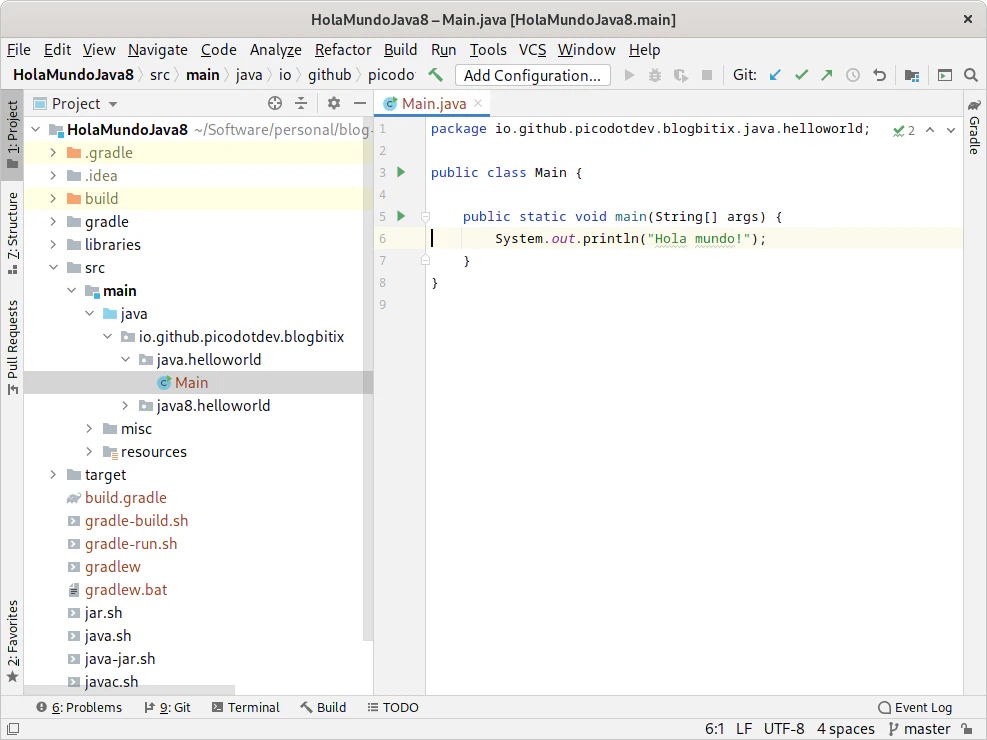The image size is (987, 740).
Task: Click the locate target icon in Project panel
Action: point(275,103)
